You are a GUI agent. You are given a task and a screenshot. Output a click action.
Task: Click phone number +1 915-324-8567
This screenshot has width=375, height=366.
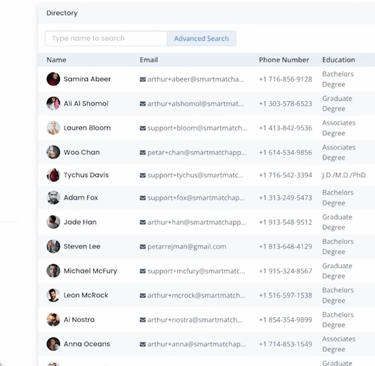click(286, 271)
